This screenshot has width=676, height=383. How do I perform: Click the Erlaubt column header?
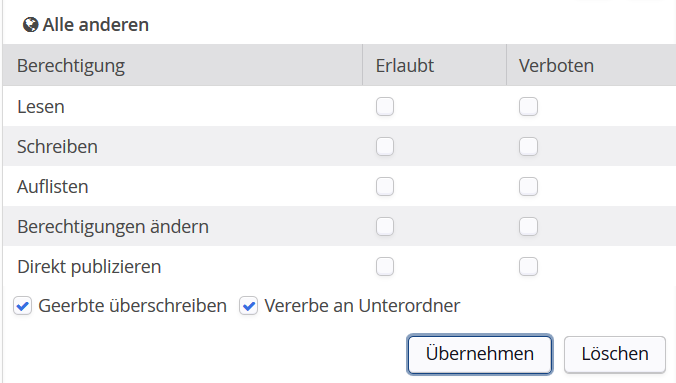tap(404, 66)
